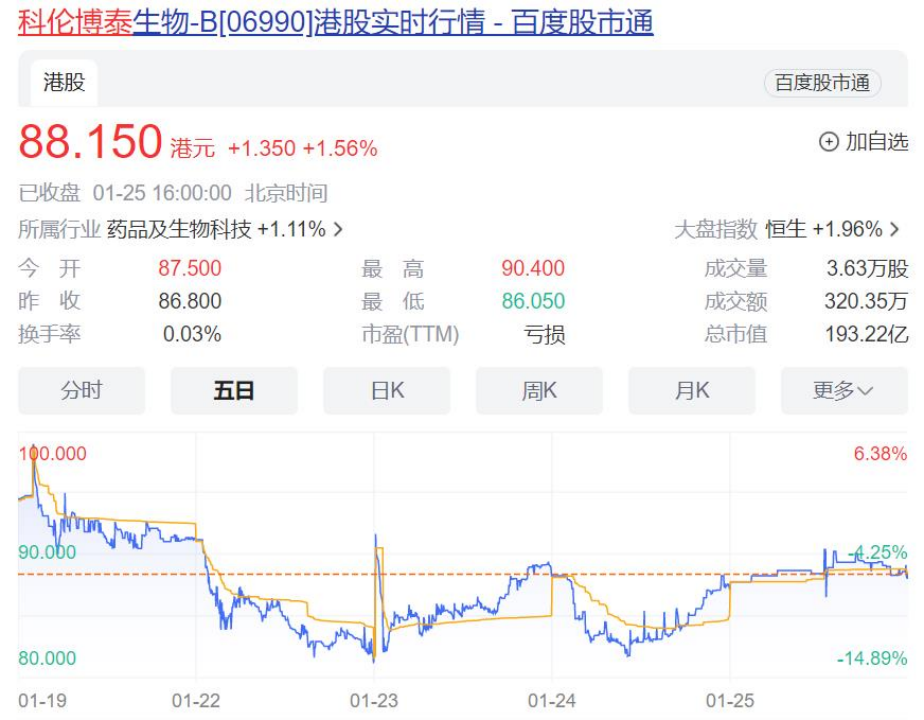This screenshot has width=924, height=720.
Task: Open 恒生 market index link
Action: click(x=786, y=229)
